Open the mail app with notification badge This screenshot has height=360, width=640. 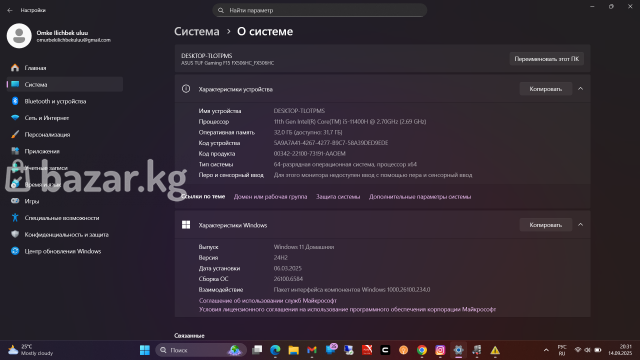coord(331,350)
